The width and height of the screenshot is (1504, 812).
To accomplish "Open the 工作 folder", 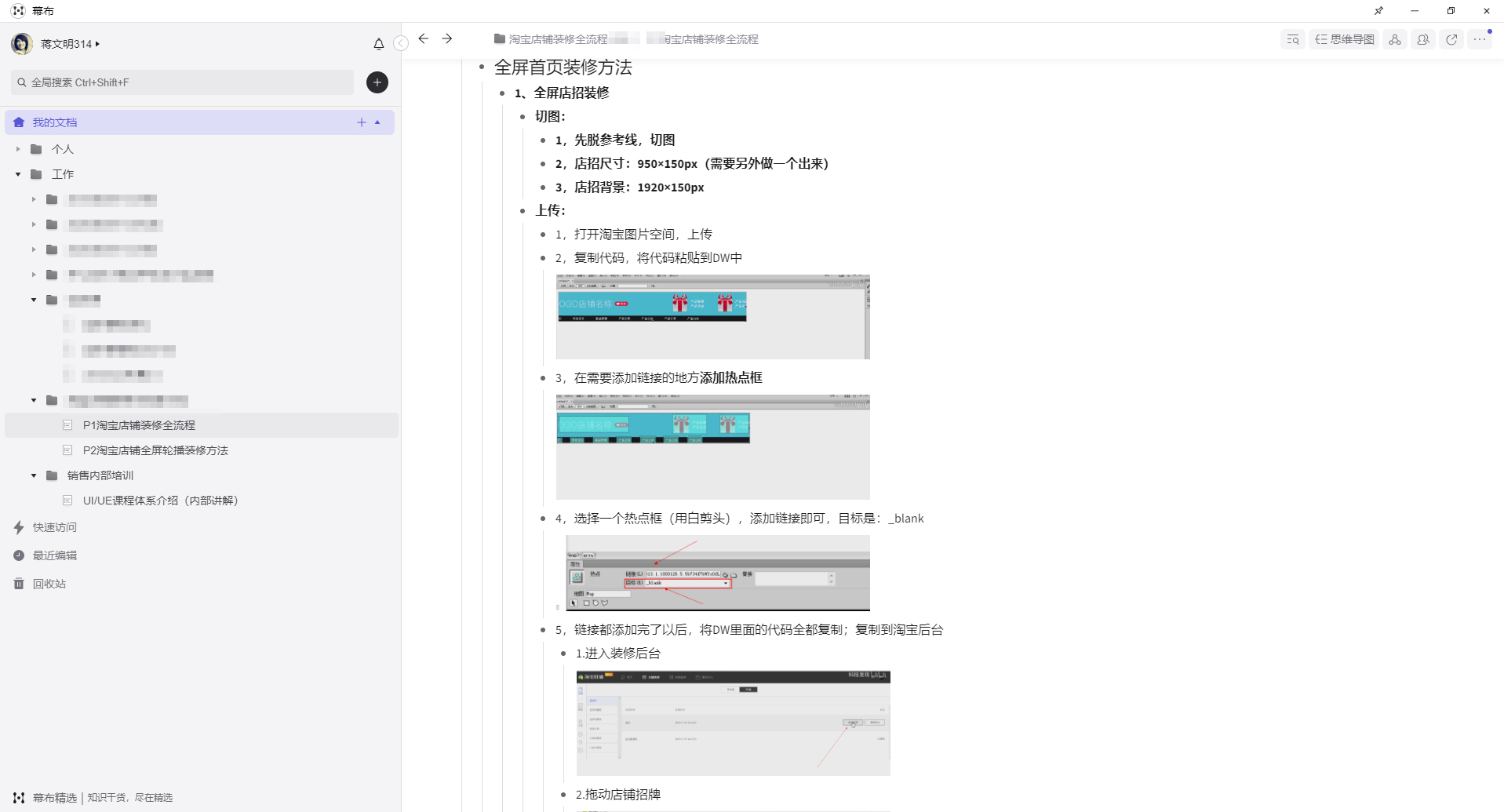I will point(63,174).
